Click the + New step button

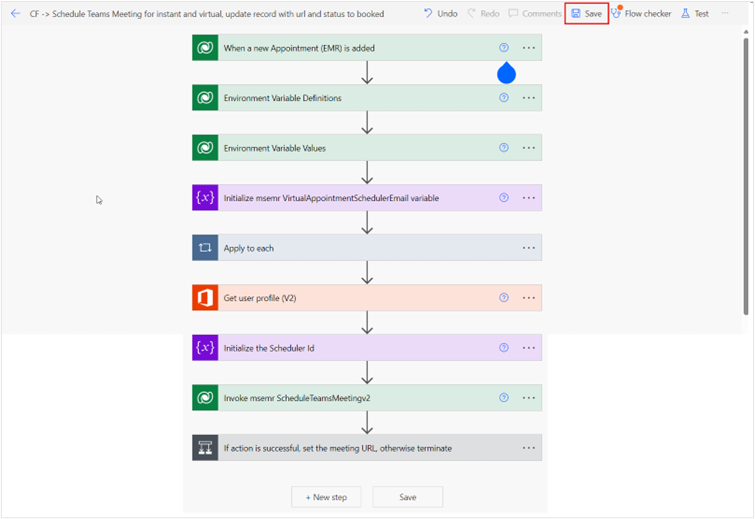[x=326, y=497]
